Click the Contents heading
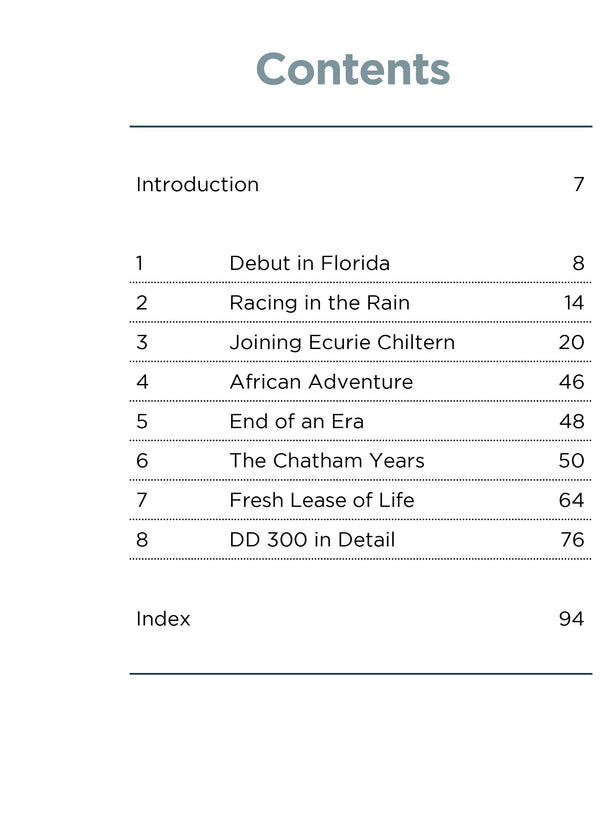600x817 pixels. [x=353, y=69]
